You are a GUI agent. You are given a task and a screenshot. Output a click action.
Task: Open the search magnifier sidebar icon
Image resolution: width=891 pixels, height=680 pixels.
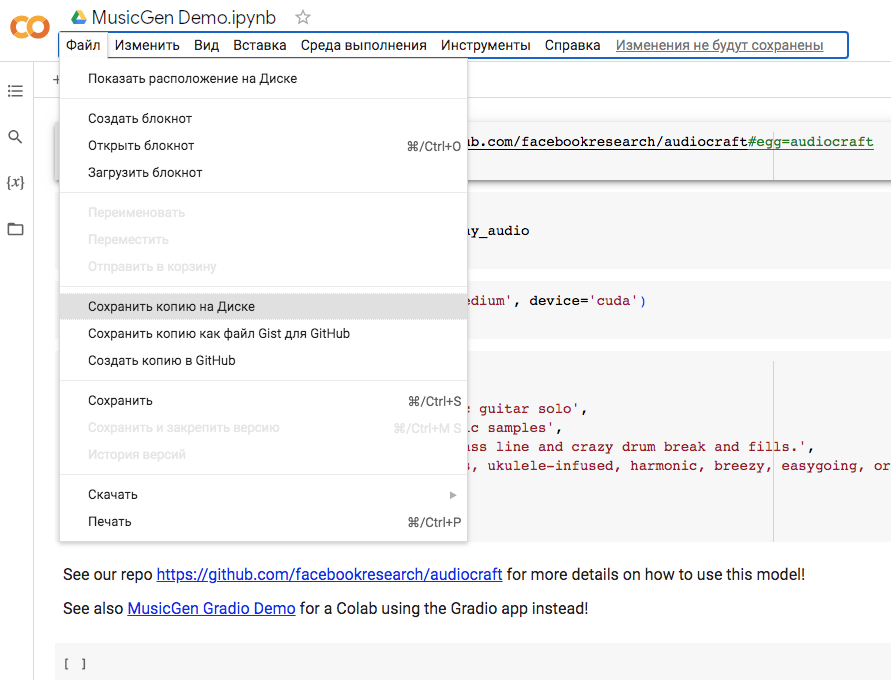pyautogui.click(x=15, y=137)
